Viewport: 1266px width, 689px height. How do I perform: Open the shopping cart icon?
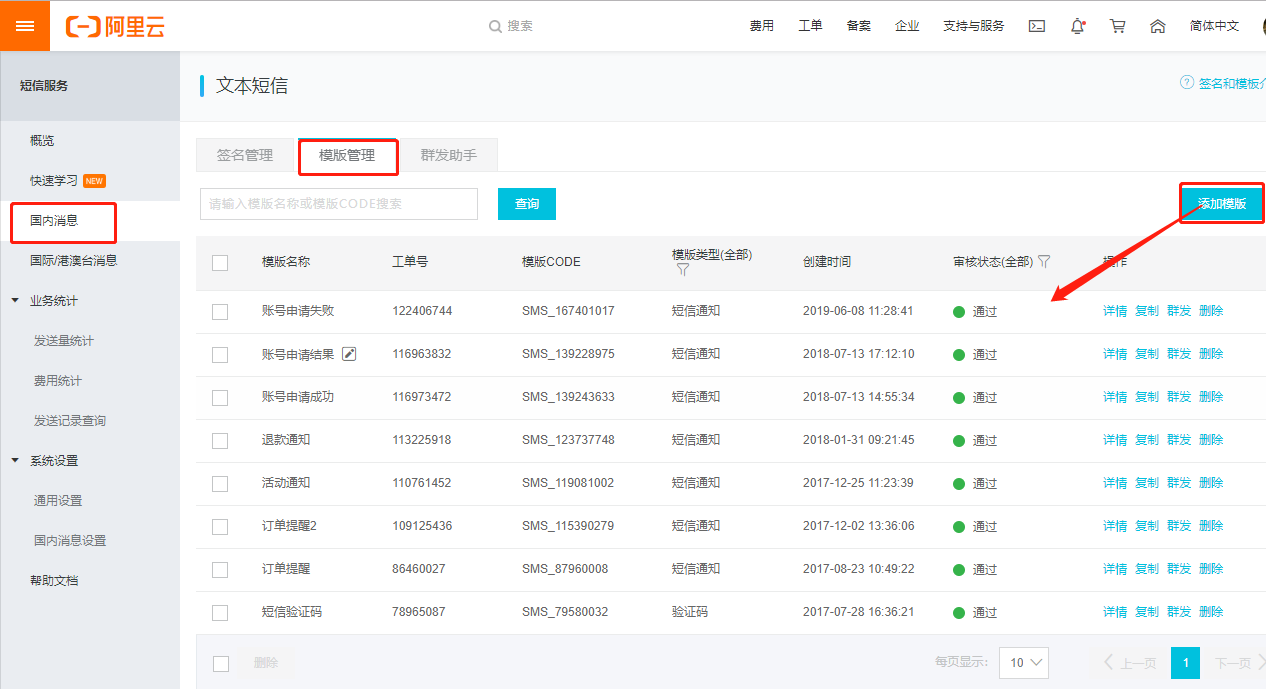[1118, 26]
